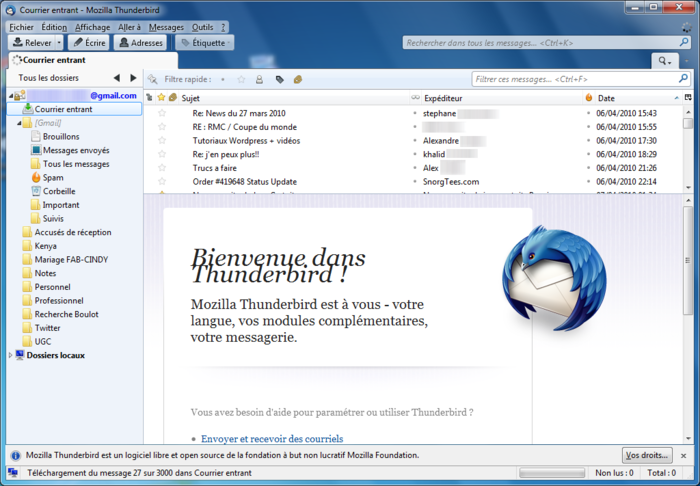Sort by the Expéditeur column
Image resolution: width=700 pixels, height=486 pixels.
click(x=502, y=98)
